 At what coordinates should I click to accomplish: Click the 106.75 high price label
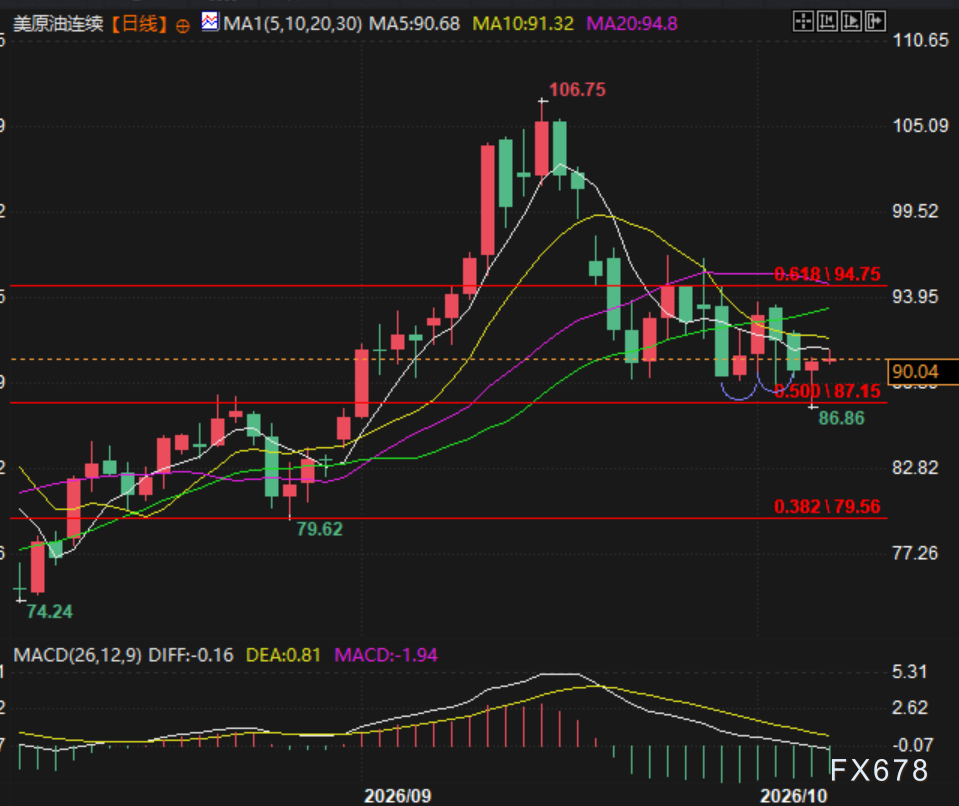[x=577, y=90]
